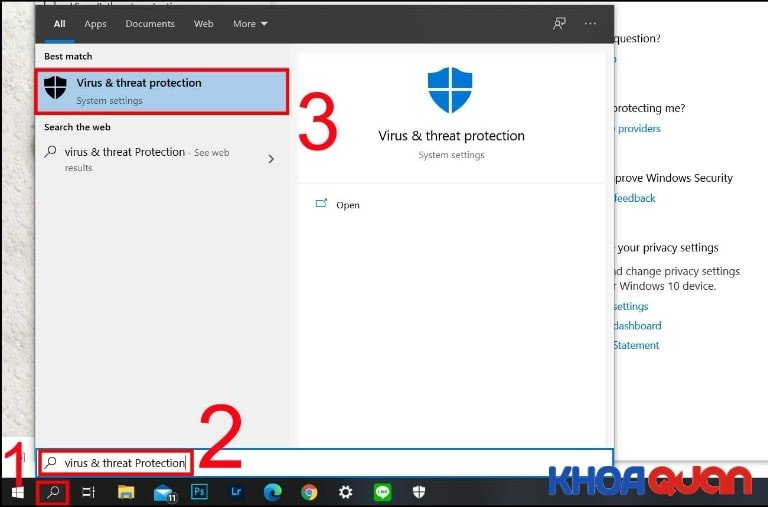The image size is (768, 507).
Task: Open Google Chrome from the taskbar
Action: coord(309,492)
